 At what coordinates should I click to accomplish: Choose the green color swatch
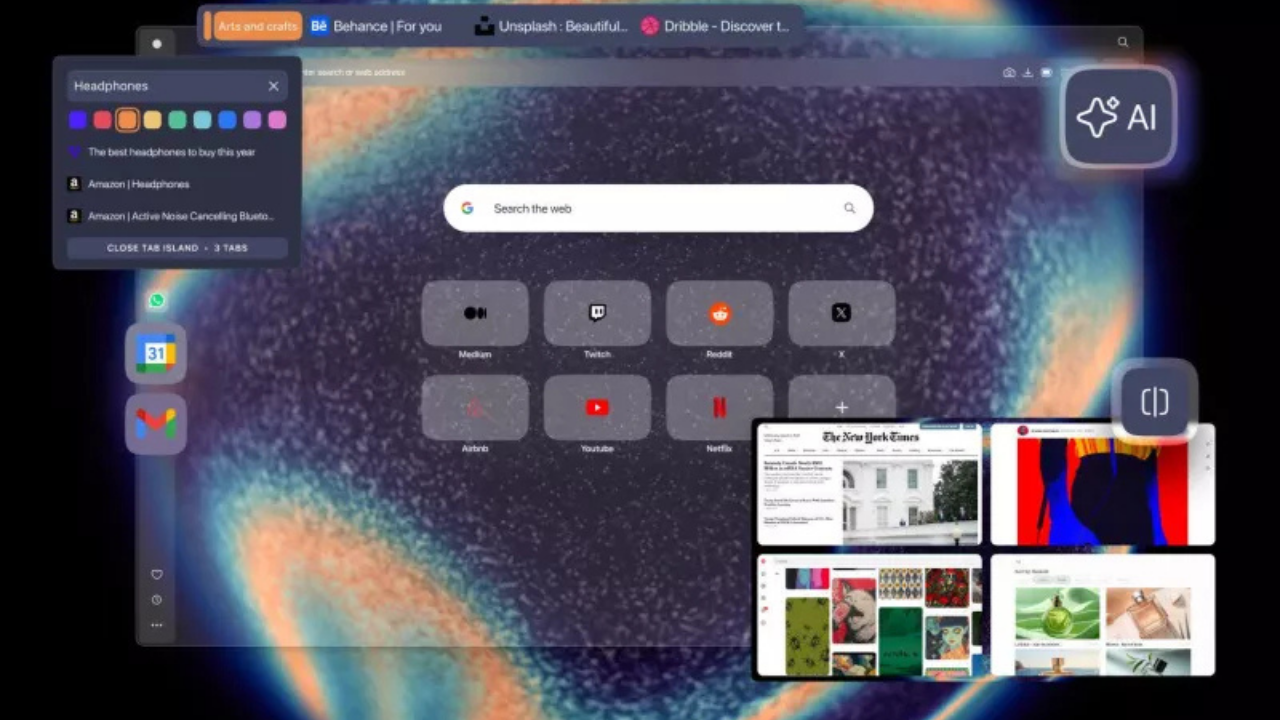coord(177,120)
